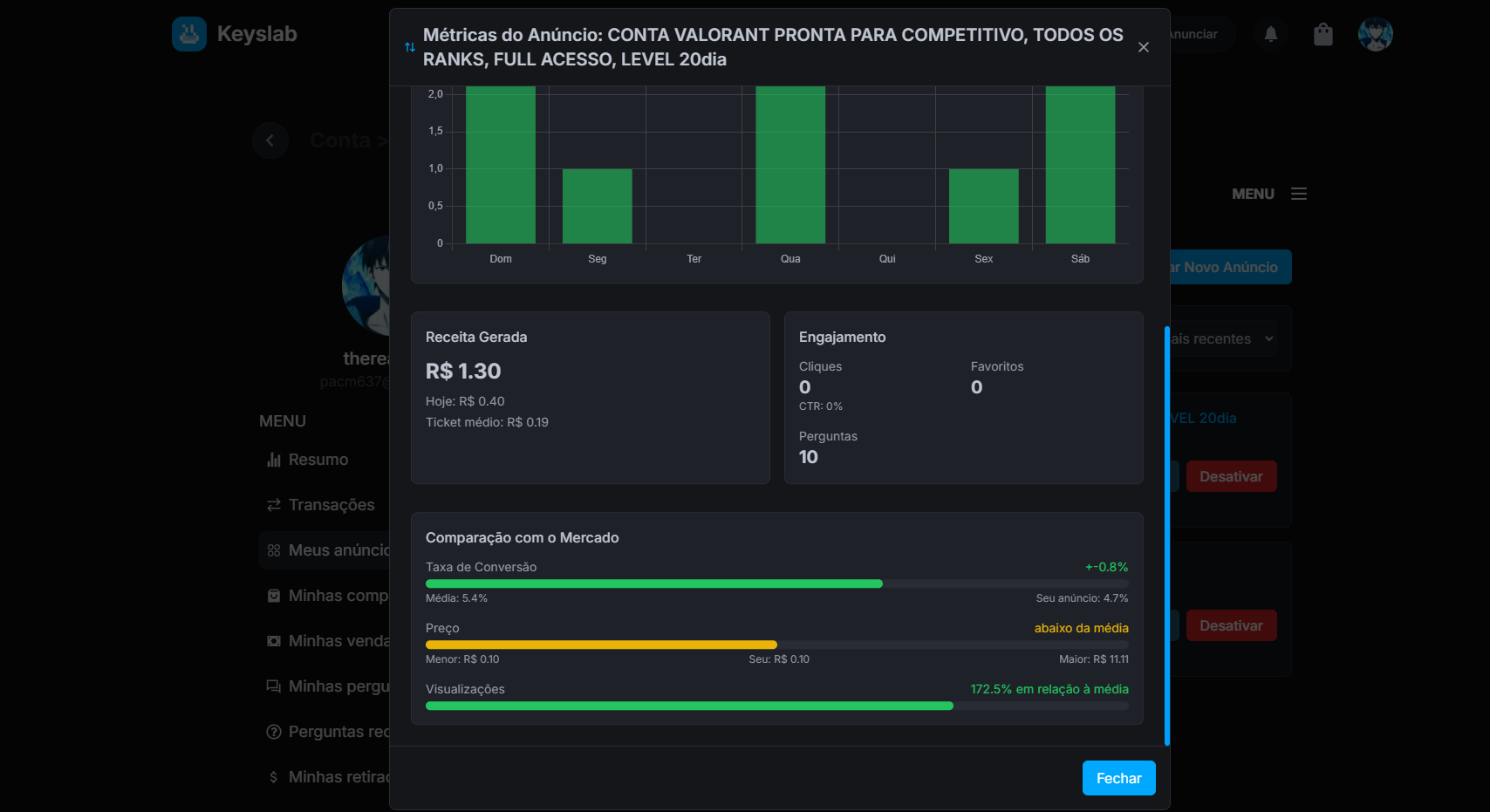The width and height of the screenshot is (1490, 812).
Task: Open the hamburger MENU icon
Action: tap(1299, 194)
